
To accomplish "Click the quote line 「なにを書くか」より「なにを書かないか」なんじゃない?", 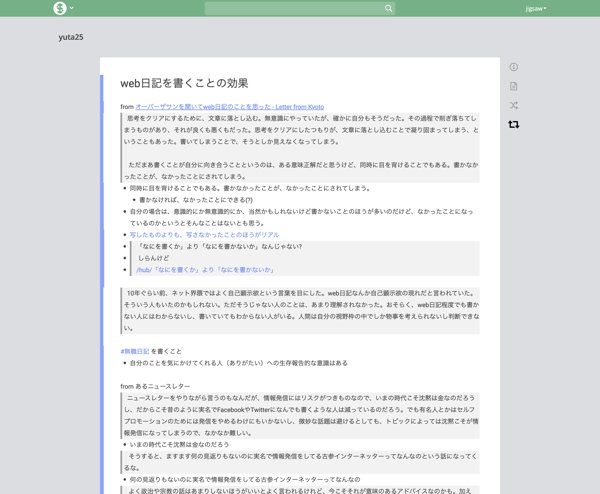I will (x=220, y=246).
